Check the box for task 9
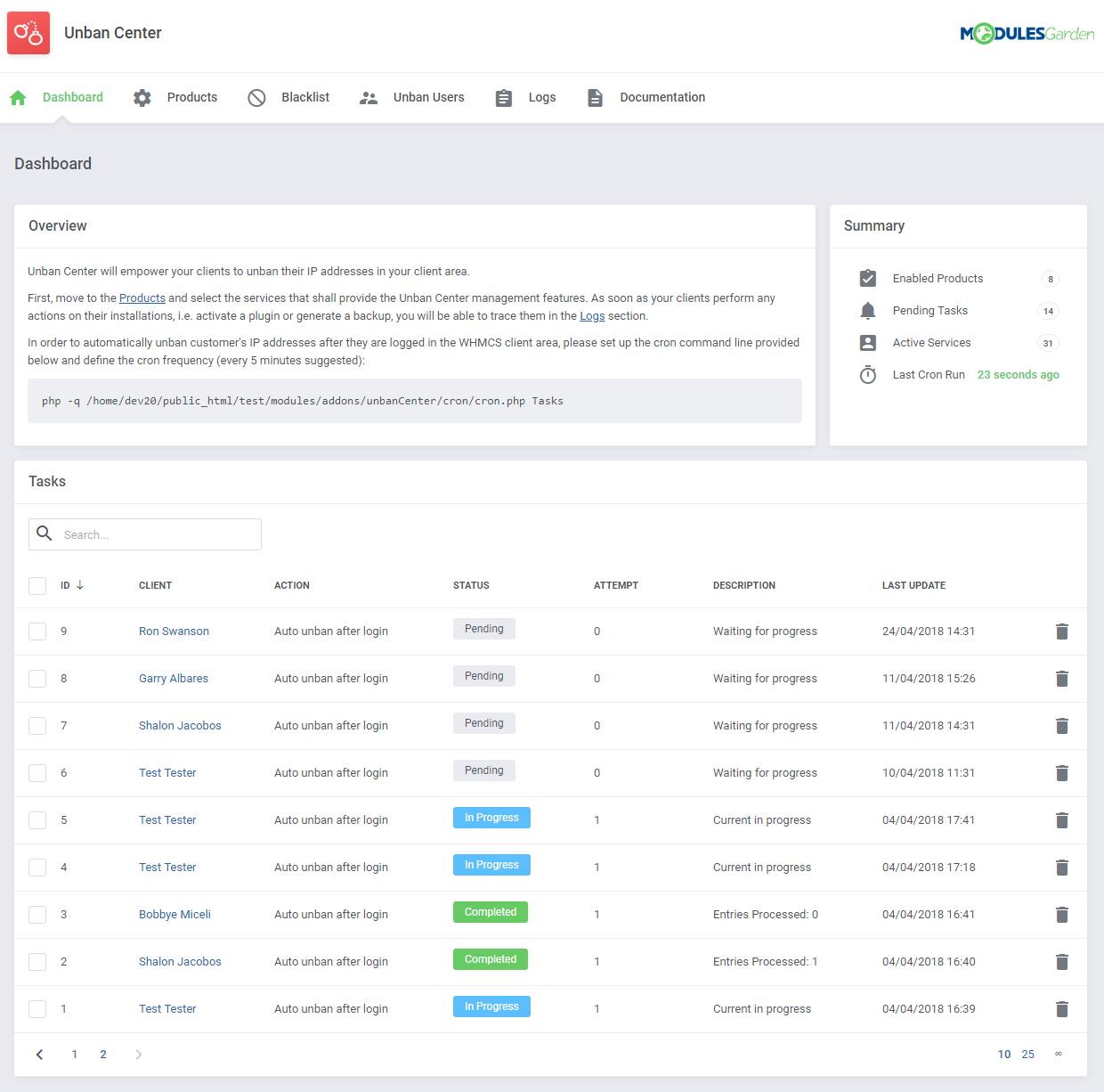1104x1092 pixels. point(37,632)
